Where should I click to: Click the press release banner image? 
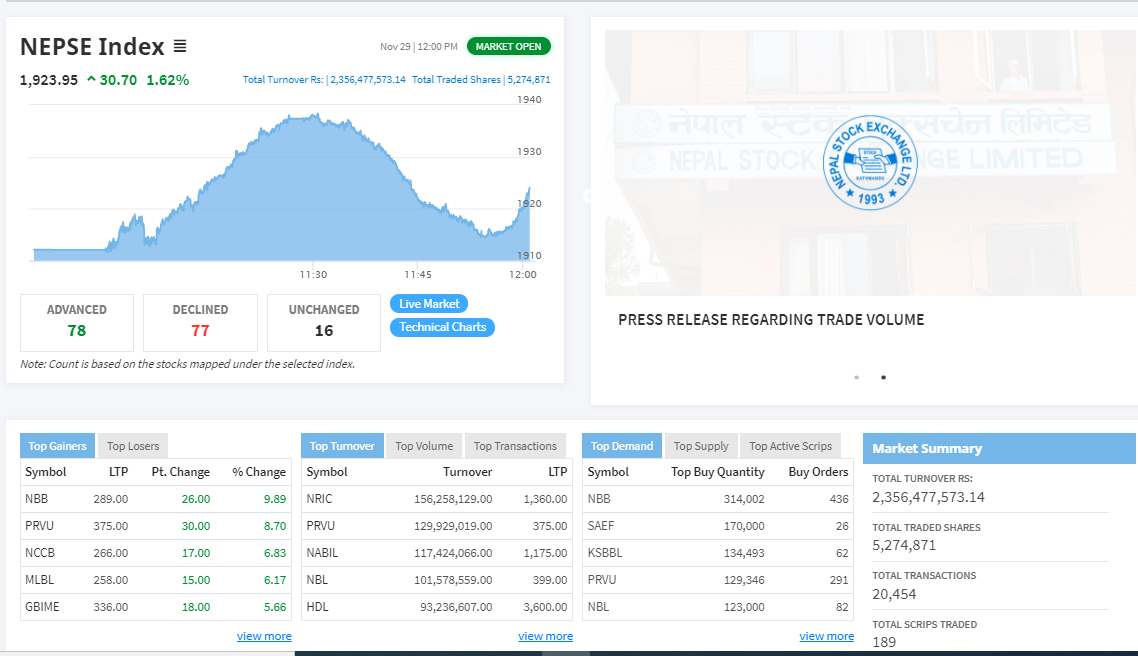click(x=871, y=163)
